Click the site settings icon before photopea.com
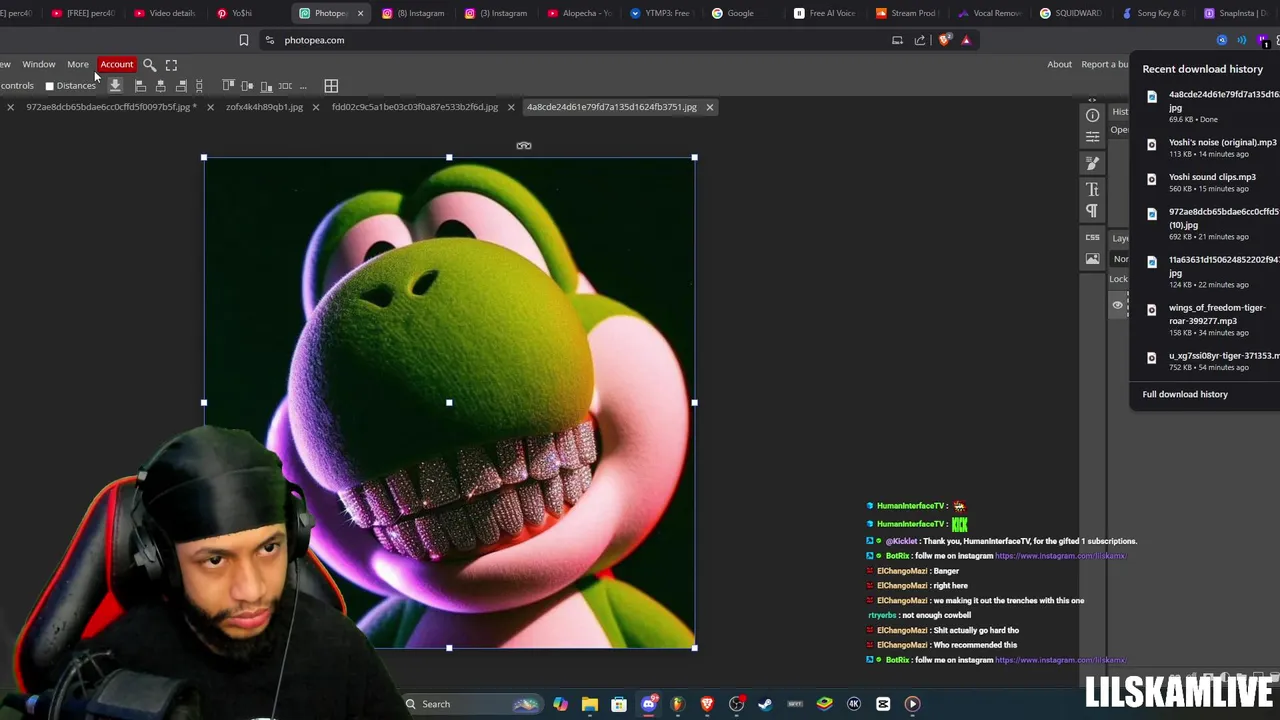Viewport: 1280px width, 720px height. pos(269,40)
